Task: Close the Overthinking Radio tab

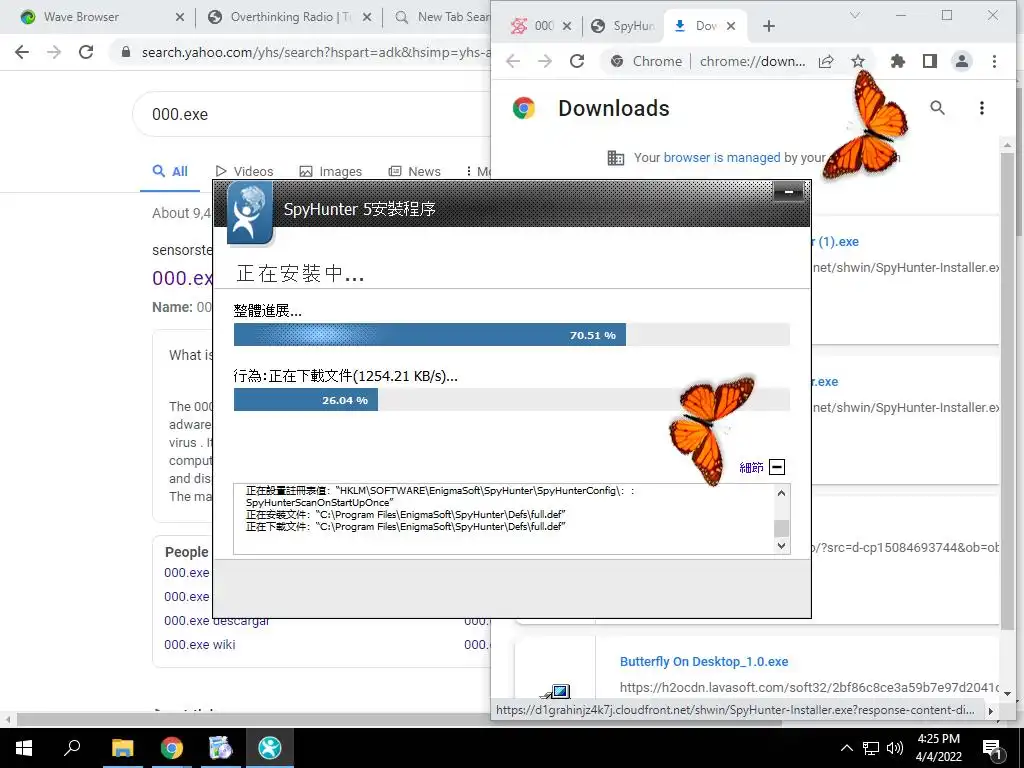Action: [x=367, y=18]
